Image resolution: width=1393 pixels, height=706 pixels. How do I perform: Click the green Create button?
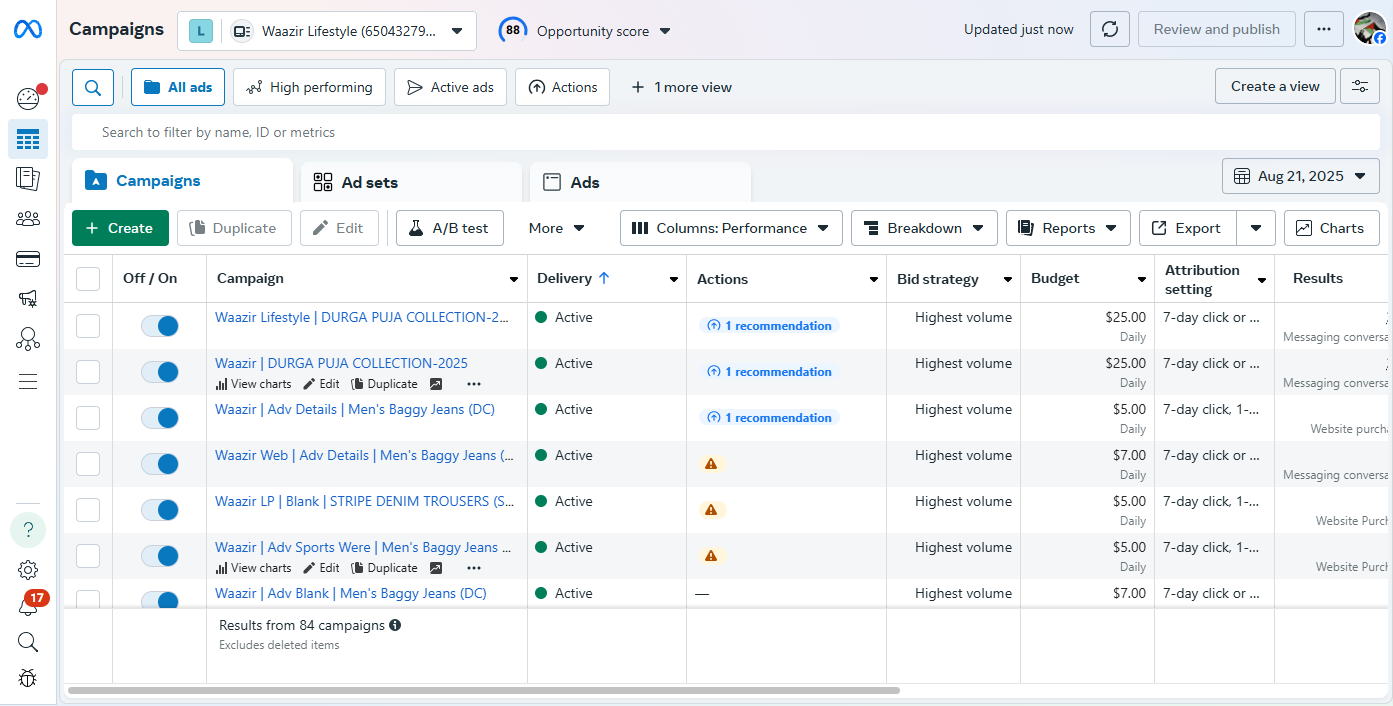(120, 228)
